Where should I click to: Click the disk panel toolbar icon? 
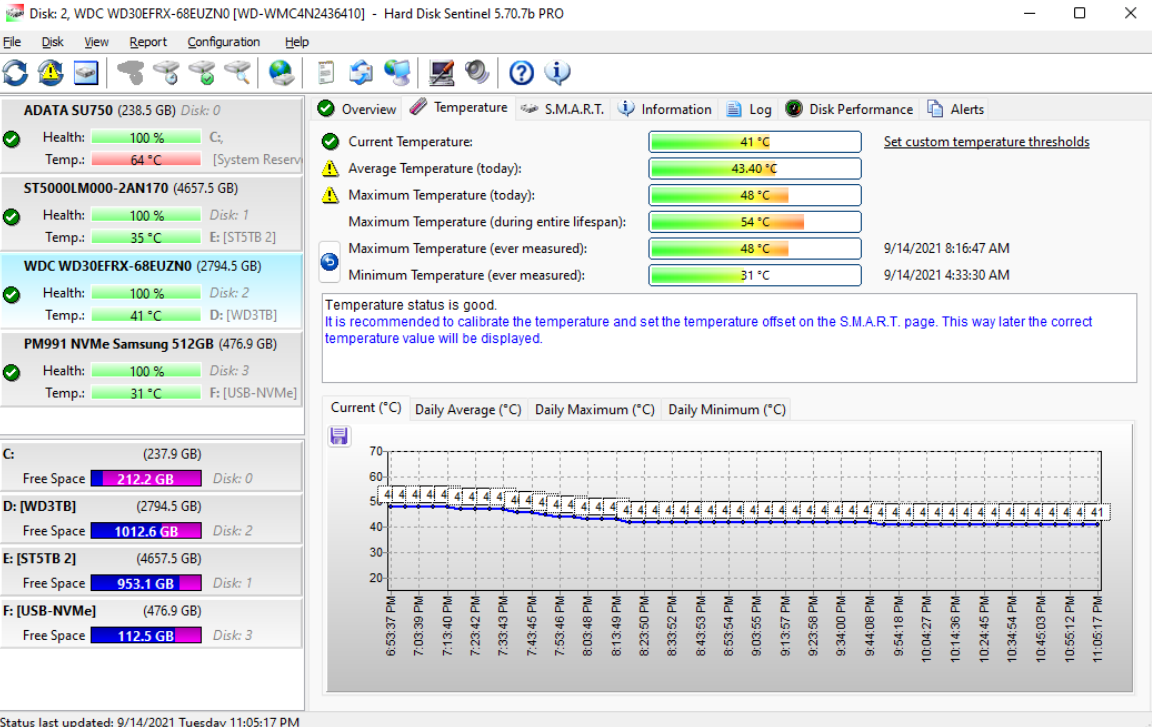tap(85, 73)
